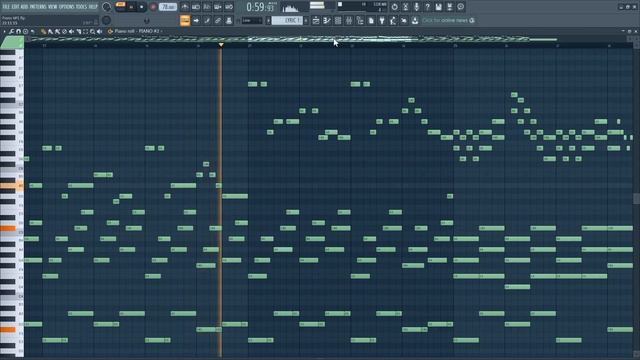
Task: Select the Draw pencil tool
Action: click(43, 31)
